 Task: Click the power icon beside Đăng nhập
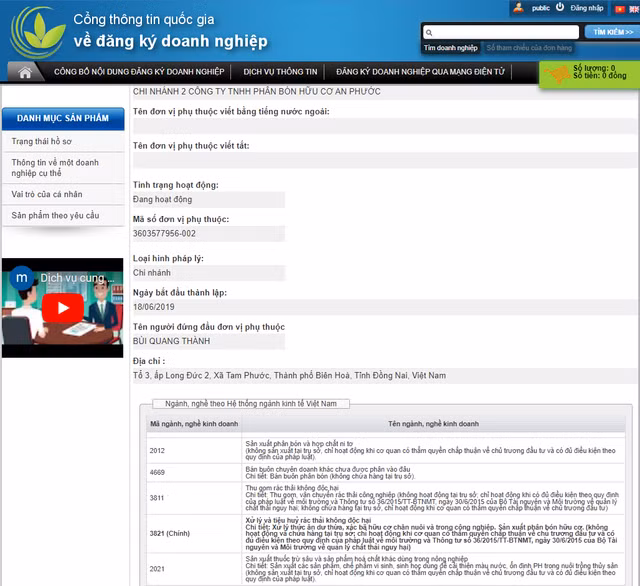click(x=561, y=8)
